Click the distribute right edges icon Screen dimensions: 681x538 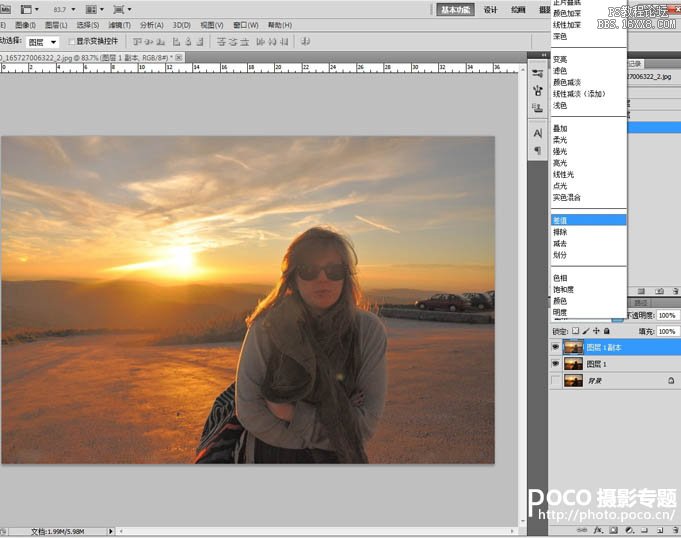click(284, 42)
